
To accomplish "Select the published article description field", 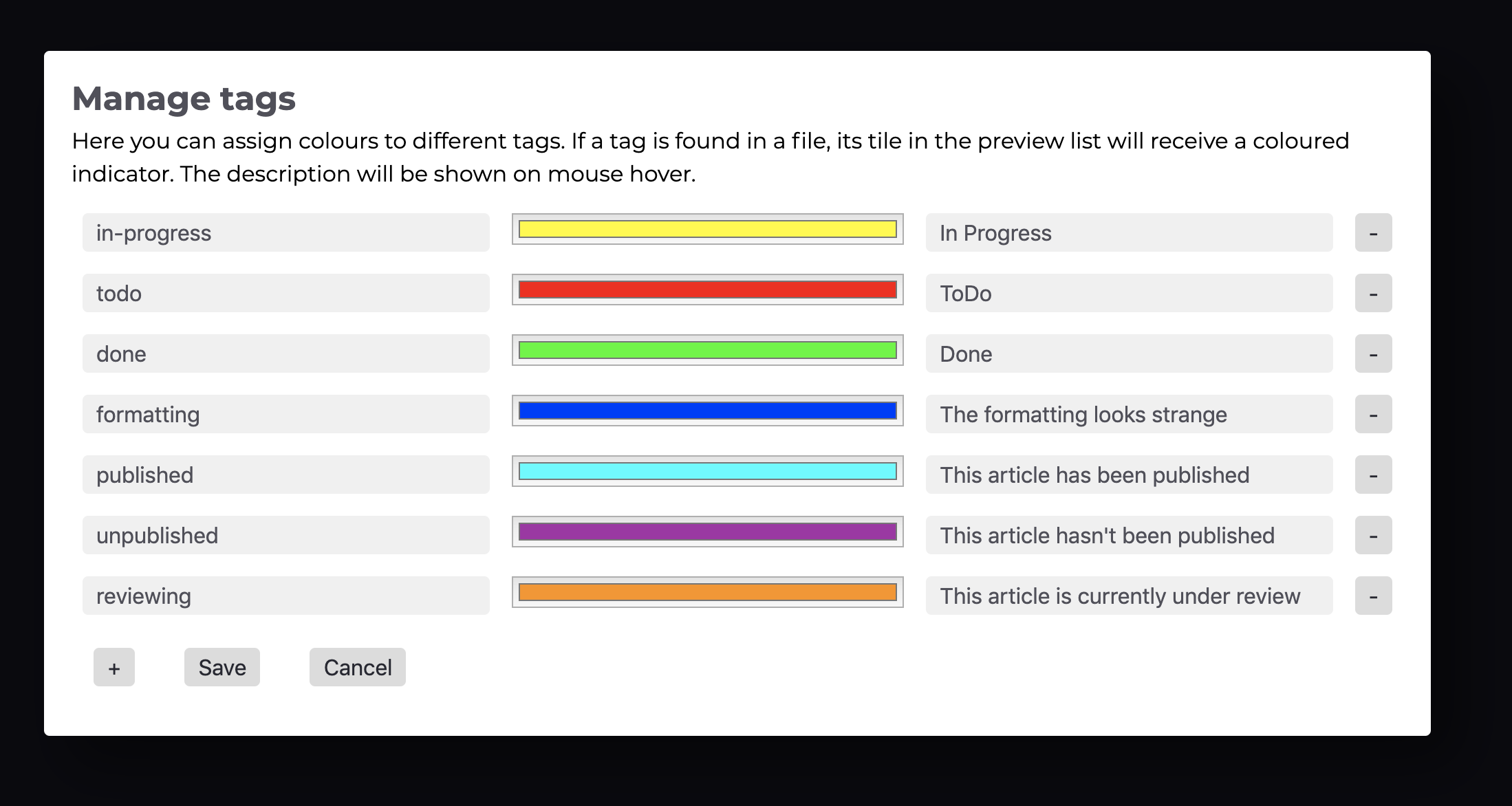I will pos(1127,474).
